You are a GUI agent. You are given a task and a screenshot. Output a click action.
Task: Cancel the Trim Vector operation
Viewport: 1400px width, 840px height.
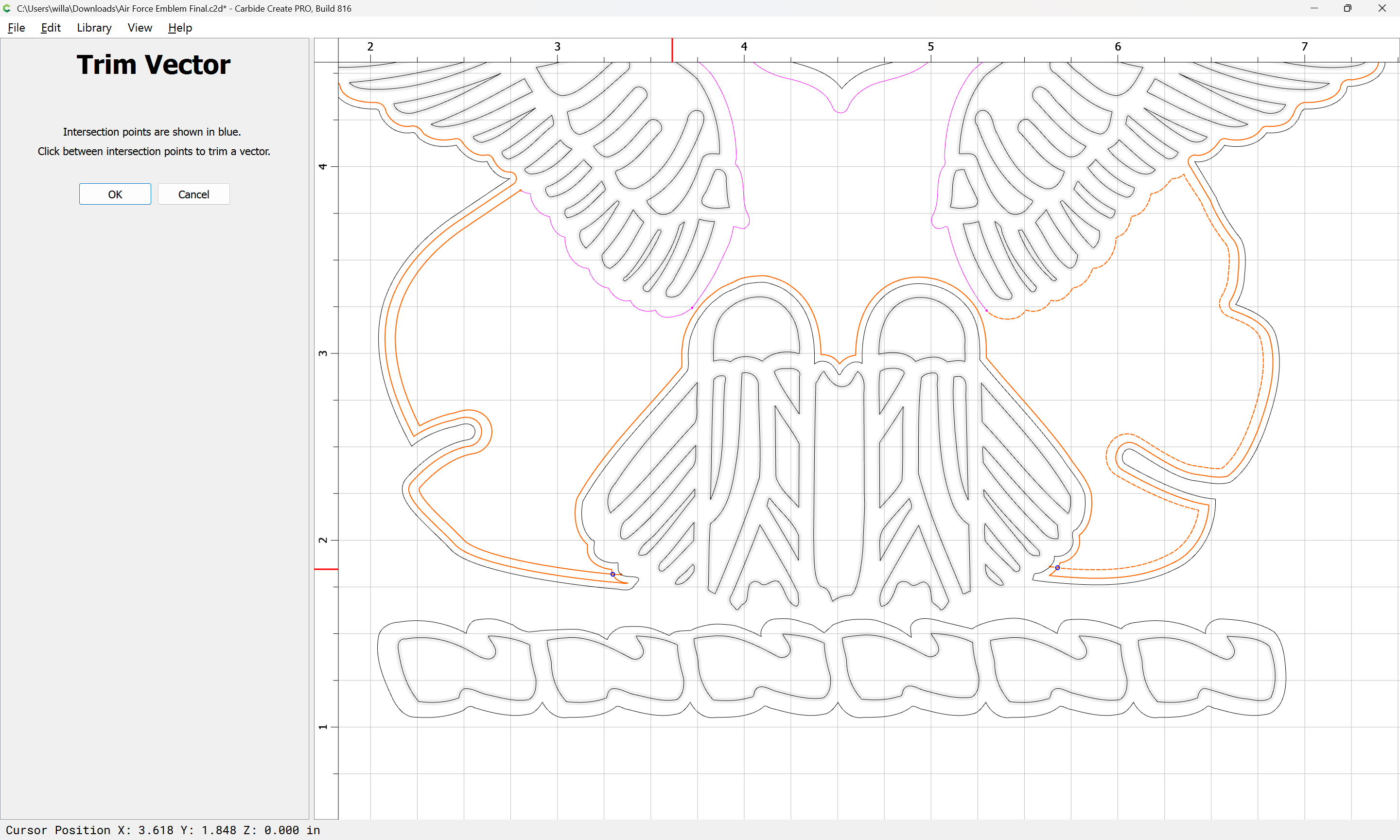pyautogui.click(x=193, y=194)
